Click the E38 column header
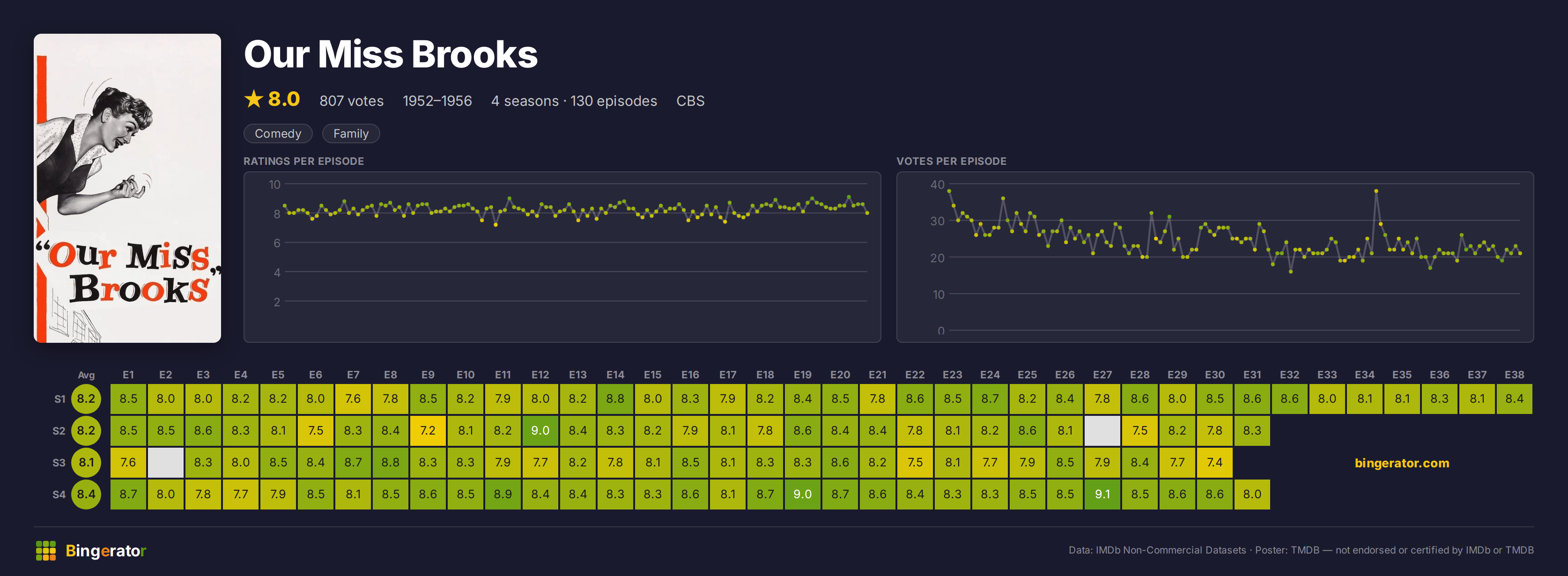Viewport: 1568px width, 576px height. [1514, 375]
